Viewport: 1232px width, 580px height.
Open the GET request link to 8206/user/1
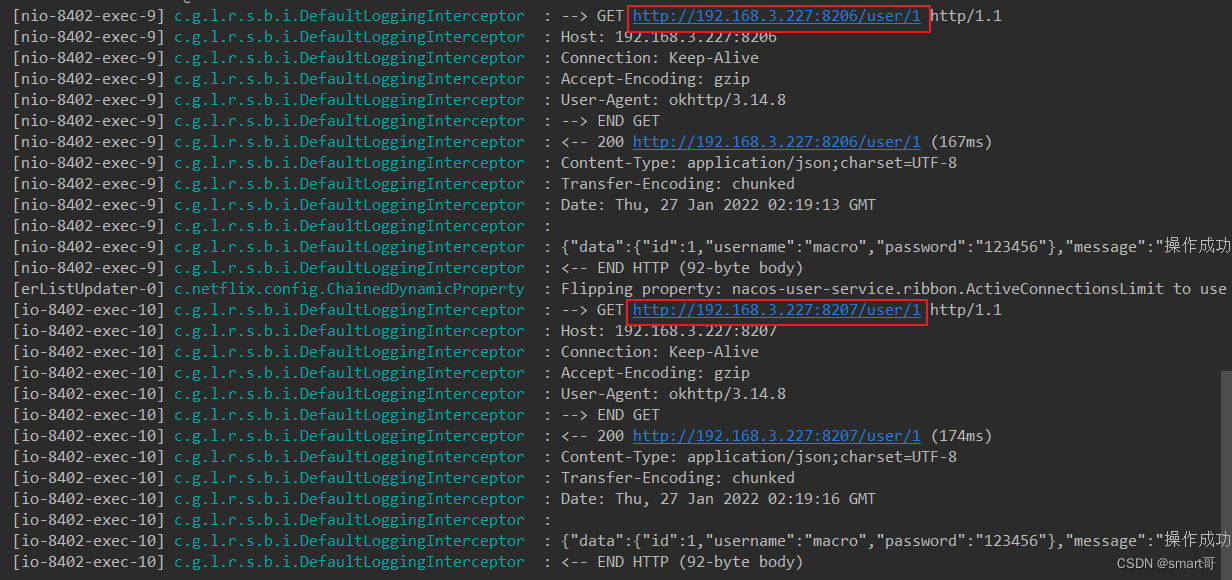pos(776,16)
